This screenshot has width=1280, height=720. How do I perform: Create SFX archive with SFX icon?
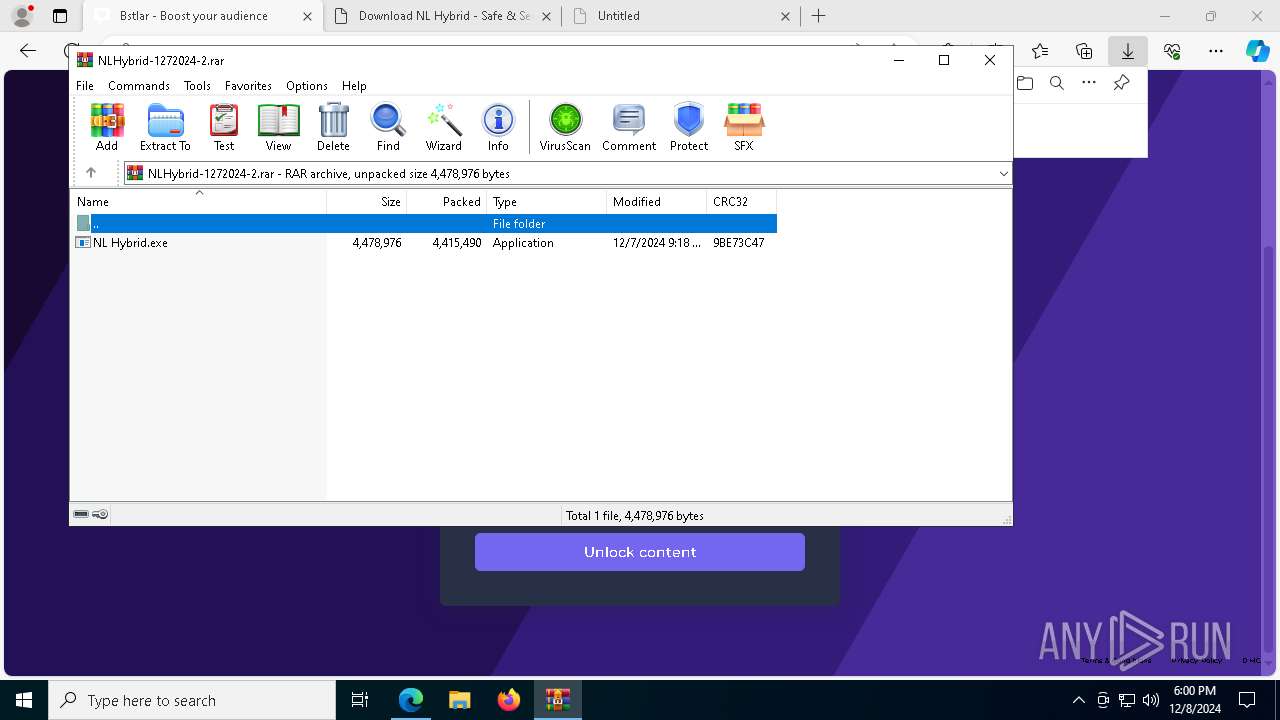point(744,127)
